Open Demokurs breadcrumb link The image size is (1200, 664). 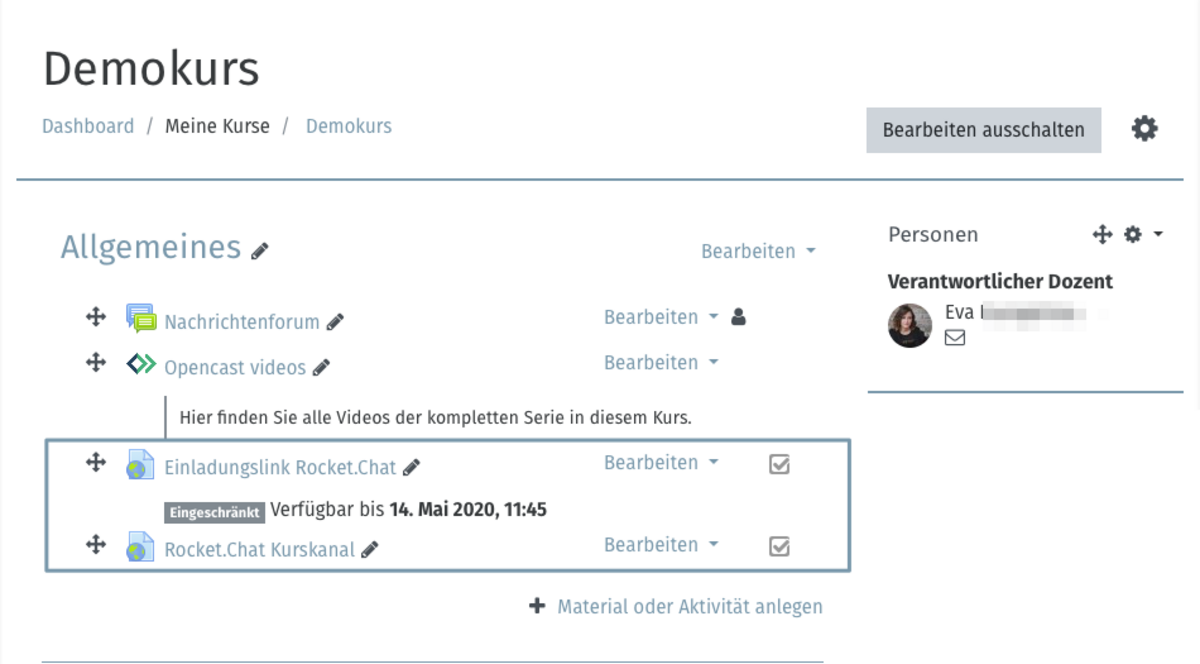point(349,126)
